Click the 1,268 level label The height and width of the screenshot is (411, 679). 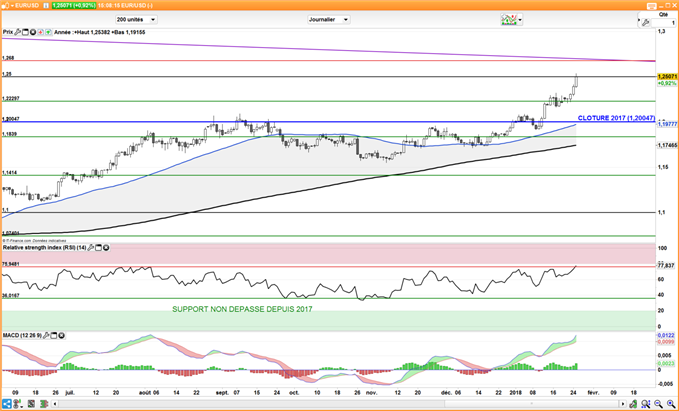tap(8, 58)
